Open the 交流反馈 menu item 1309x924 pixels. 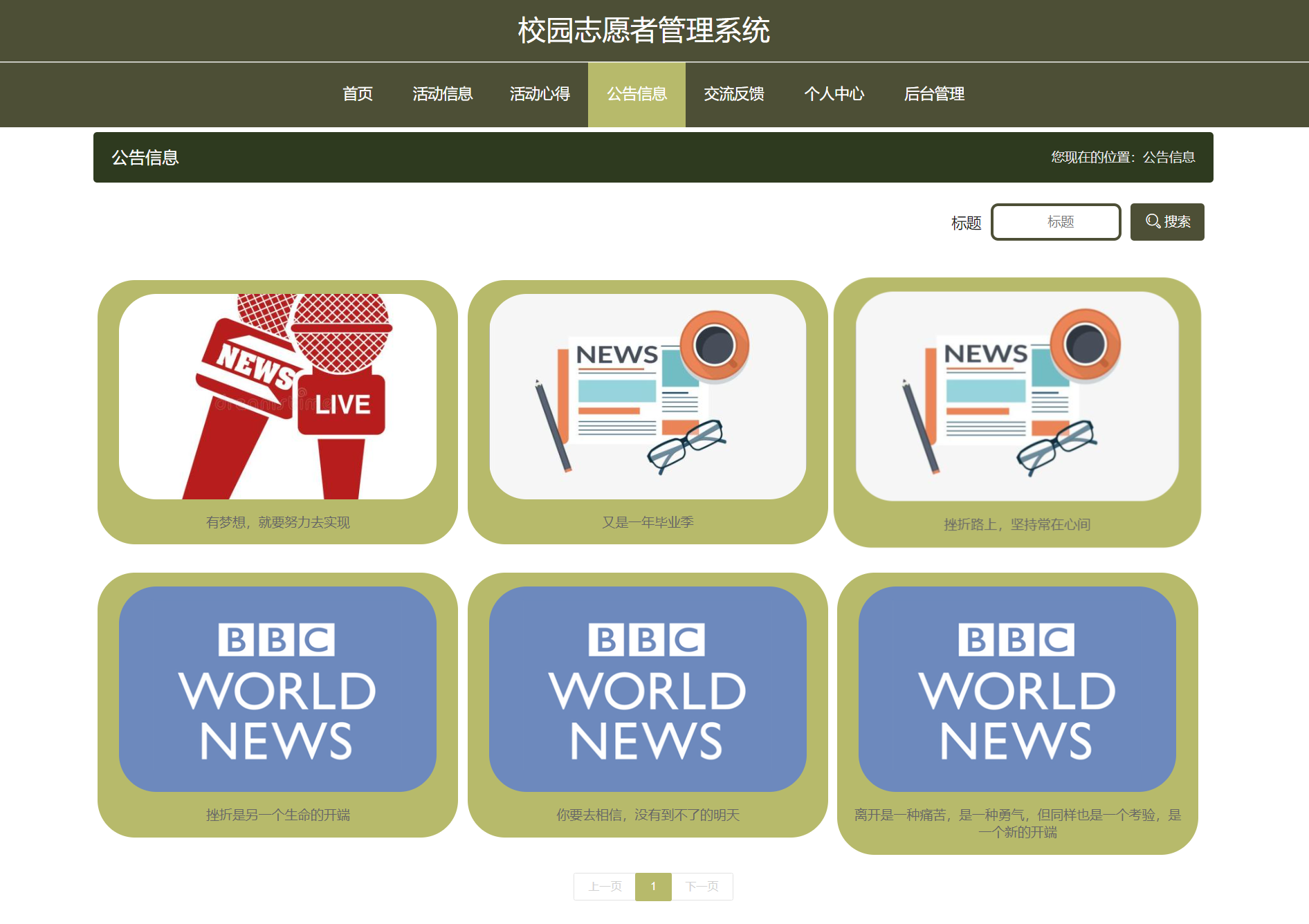click(x=734, y=94)
